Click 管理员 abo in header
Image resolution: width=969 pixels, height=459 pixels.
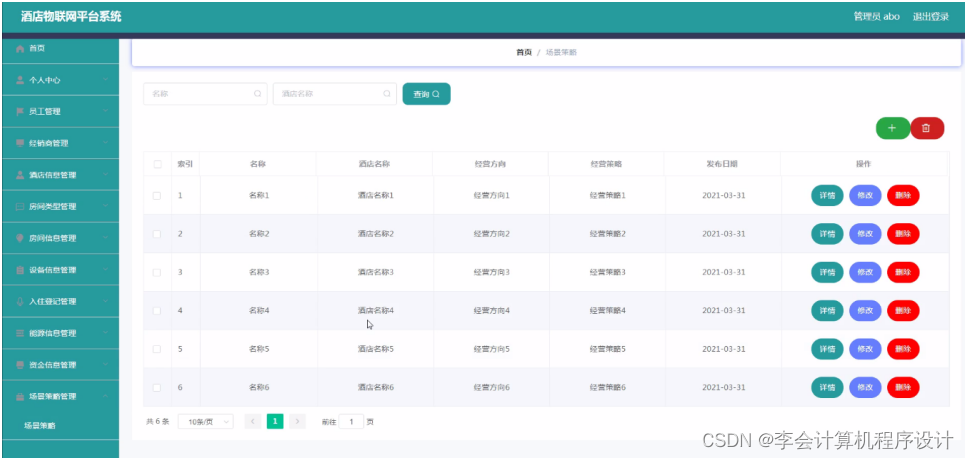(876, 17)
